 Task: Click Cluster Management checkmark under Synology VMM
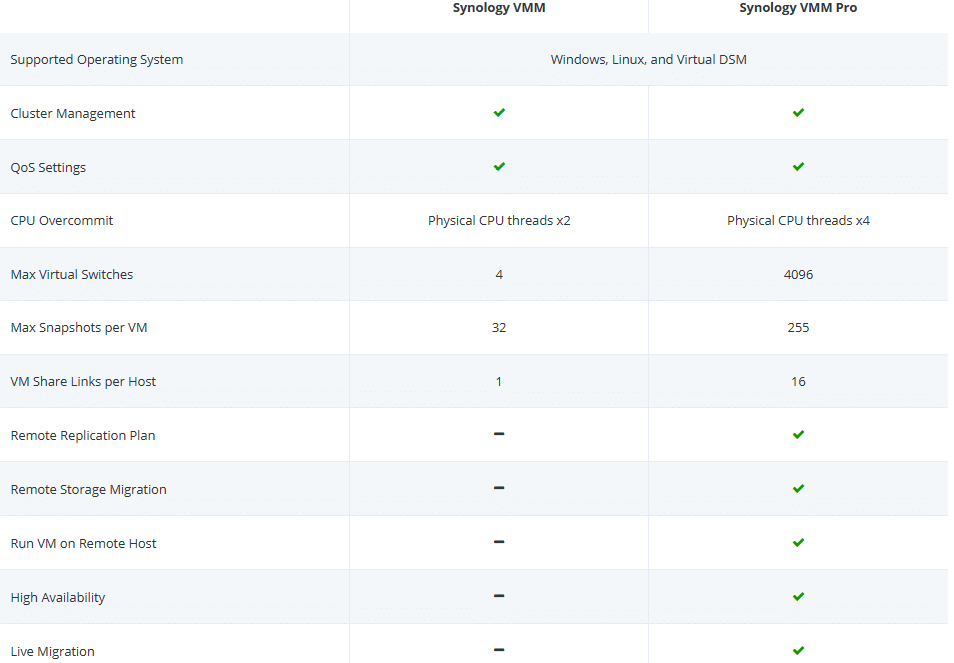(x=500, y=113)
